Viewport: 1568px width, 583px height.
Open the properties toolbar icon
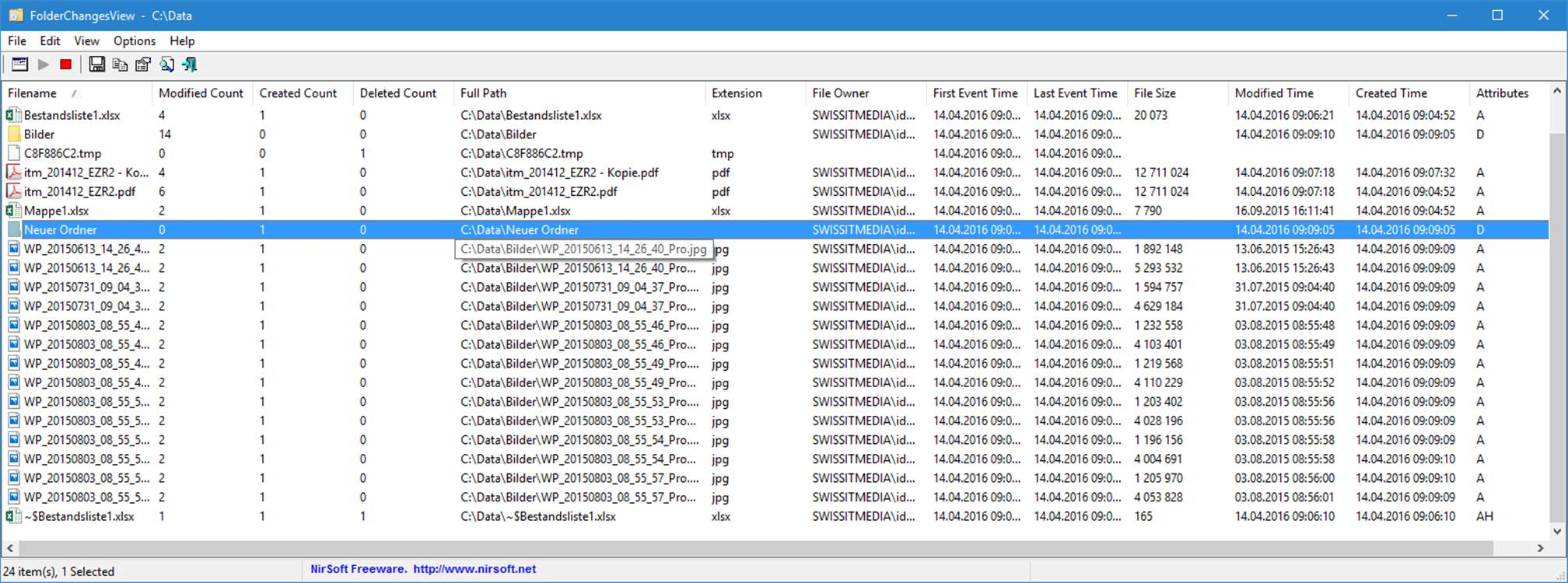pos(143,65)
